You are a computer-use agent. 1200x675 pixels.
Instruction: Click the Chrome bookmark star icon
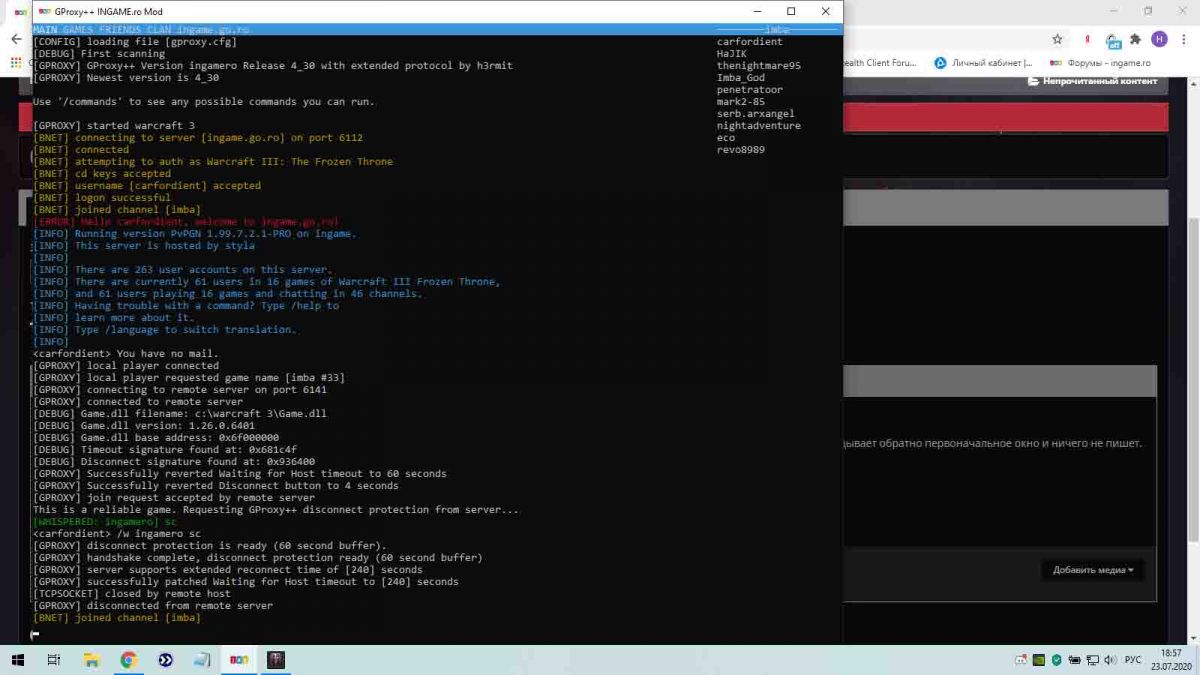1057,39
